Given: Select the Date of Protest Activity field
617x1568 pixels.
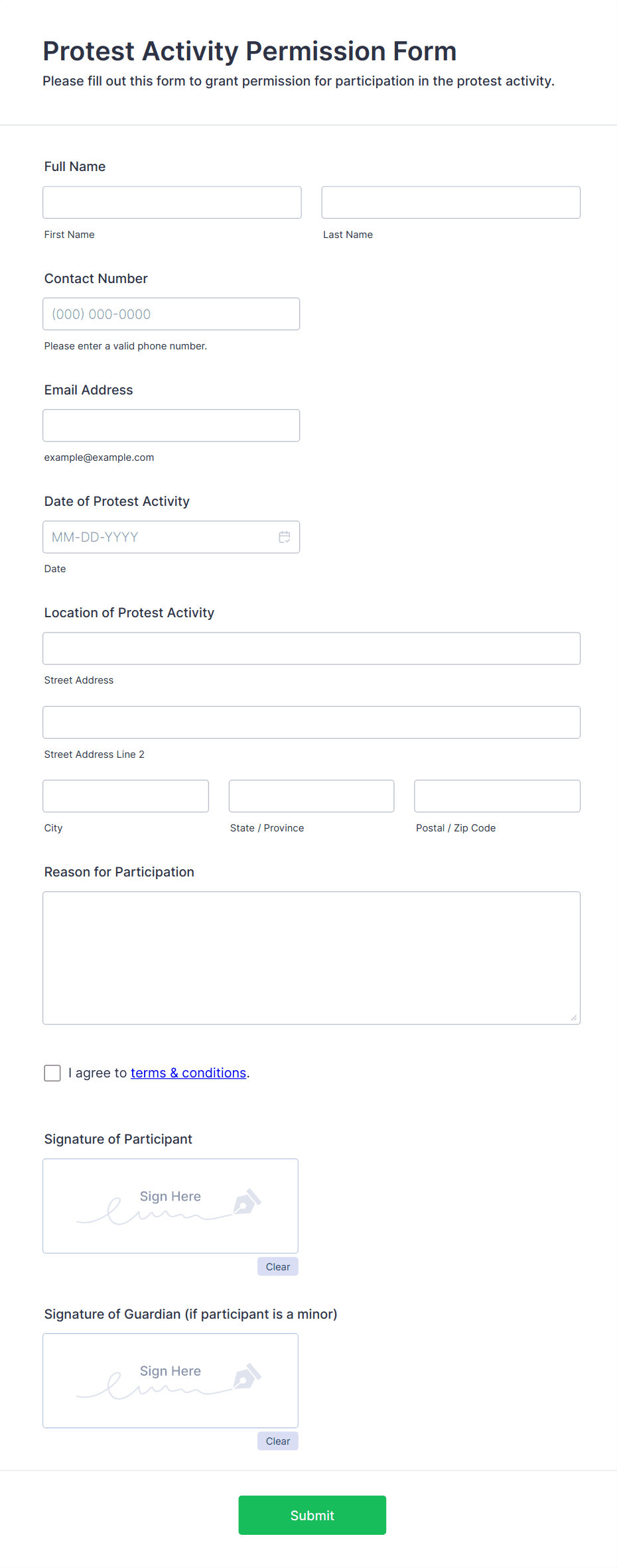Looking at the screenshot, I should 159,537.
